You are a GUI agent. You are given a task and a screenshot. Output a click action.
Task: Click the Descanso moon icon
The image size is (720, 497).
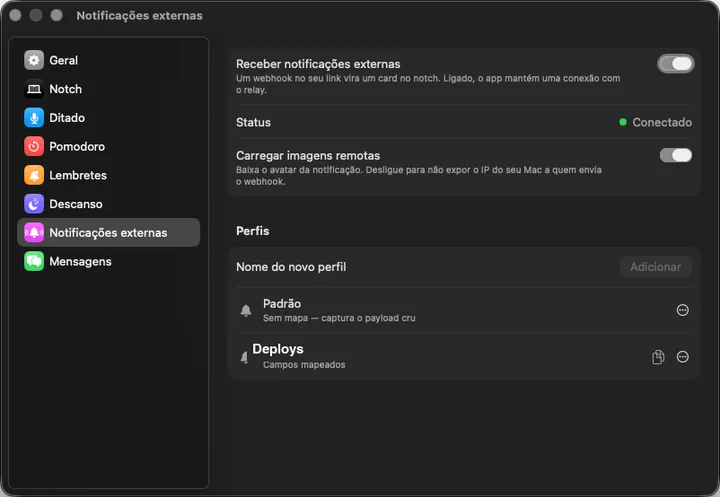pyautogui.click(x=34, y=204)
